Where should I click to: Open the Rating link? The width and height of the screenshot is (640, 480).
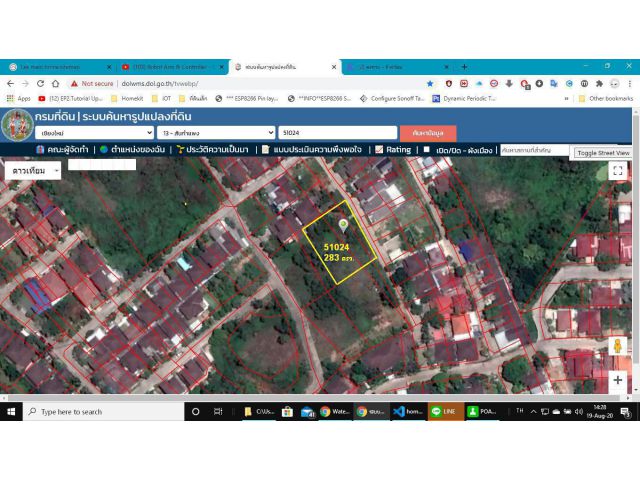(393, 150)
